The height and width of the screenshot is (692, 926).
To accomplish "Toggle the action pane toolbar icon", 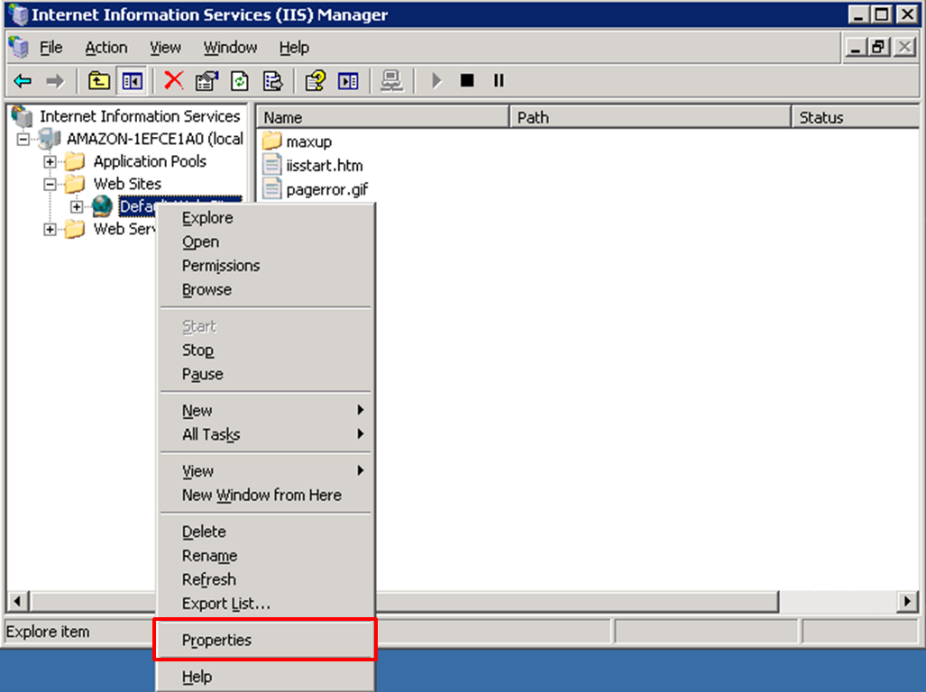I will pyautogui.click(x=348, y=80).
